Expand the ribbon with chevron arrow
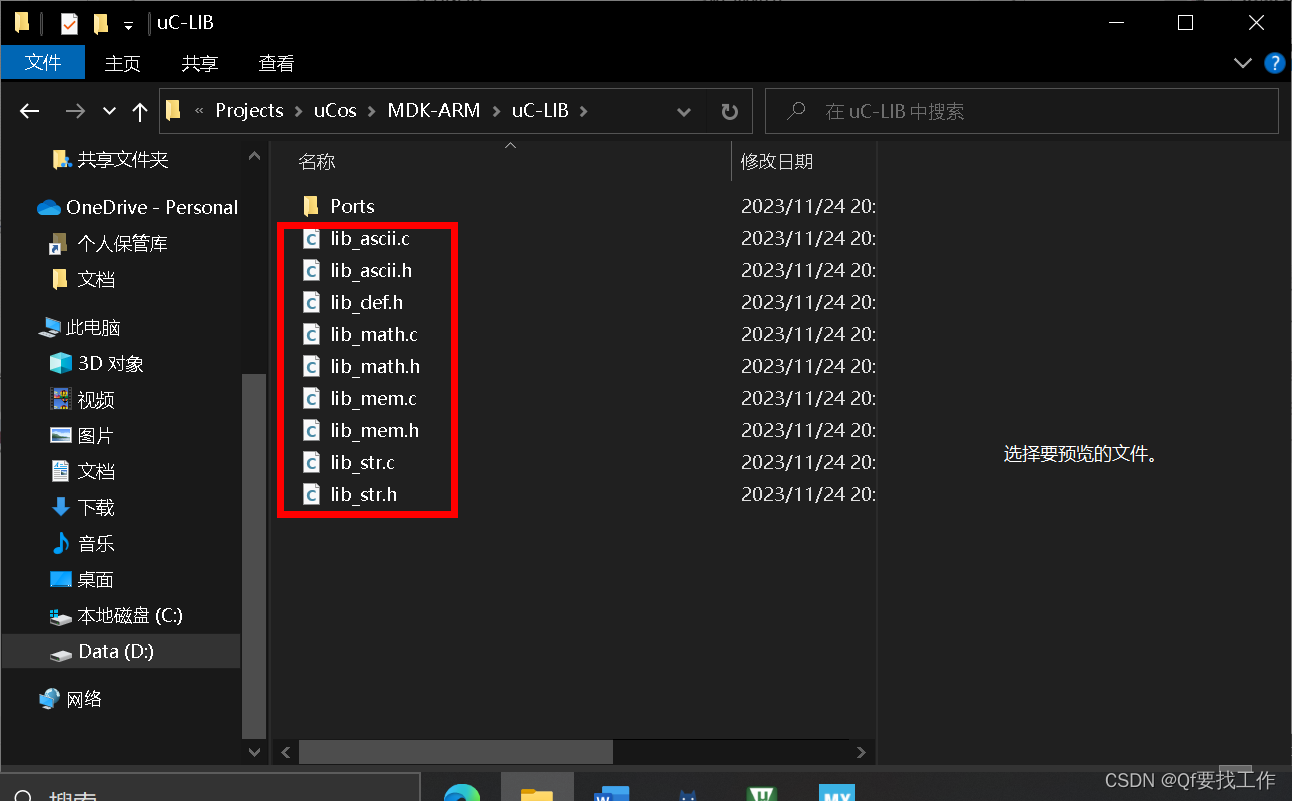The height and width of the screenshot is (801, 1292). tap(1243, 63)
